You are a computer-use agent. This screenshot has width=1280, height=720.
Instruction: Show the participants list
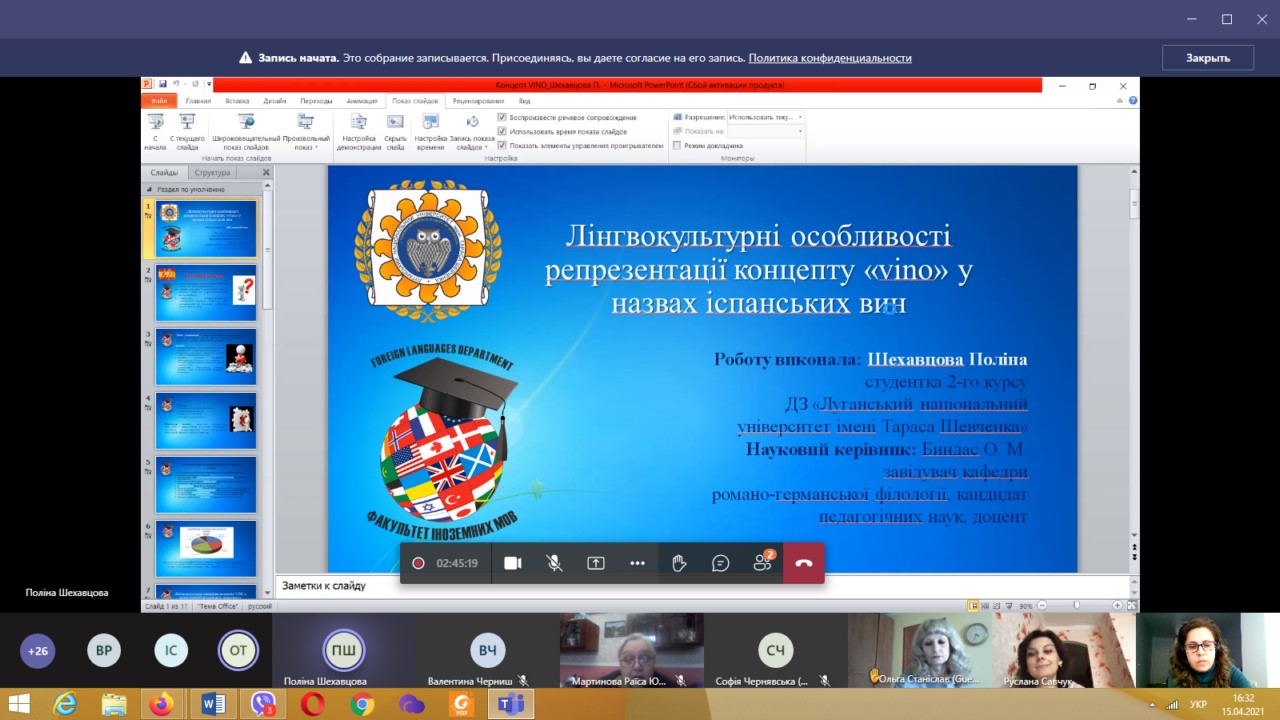click(x=762, y=563)
